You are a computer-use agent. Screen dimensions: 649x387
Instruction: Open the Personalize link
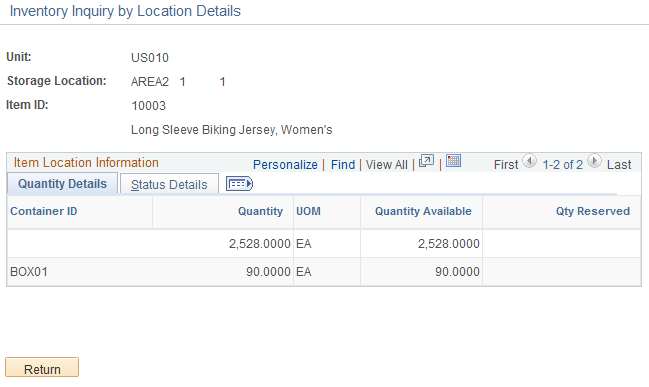coord(285,165)
